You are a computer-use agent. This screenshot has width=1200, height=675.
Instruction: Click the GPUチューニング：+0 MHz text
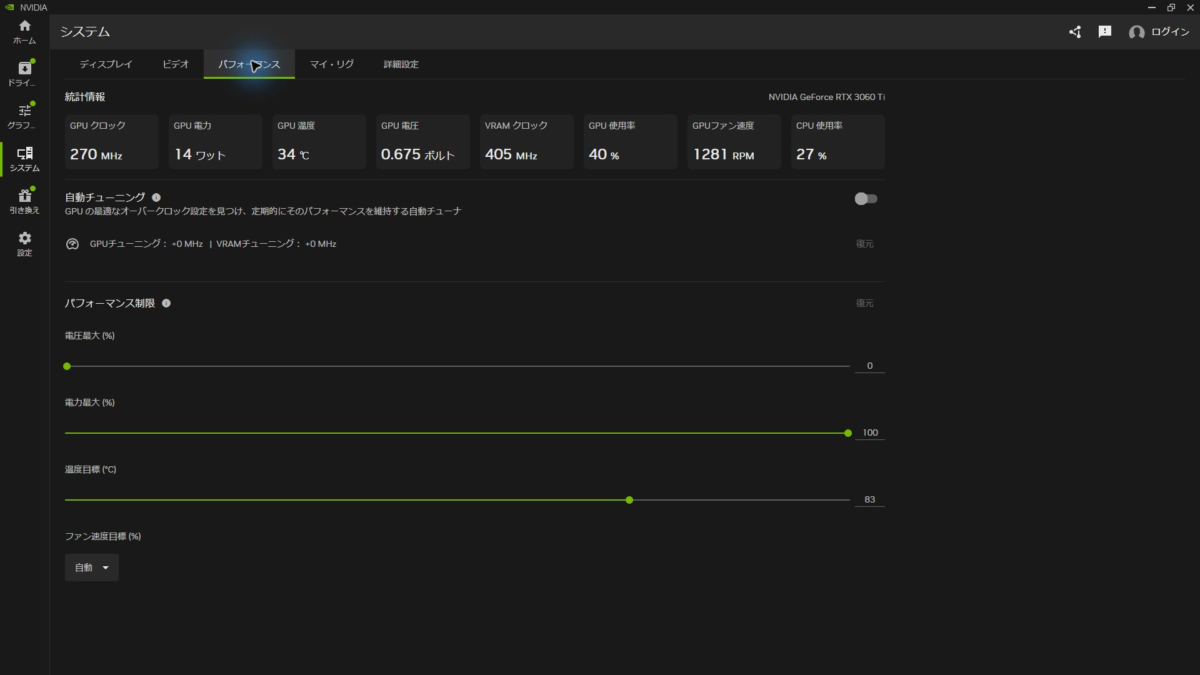(146, 244)
